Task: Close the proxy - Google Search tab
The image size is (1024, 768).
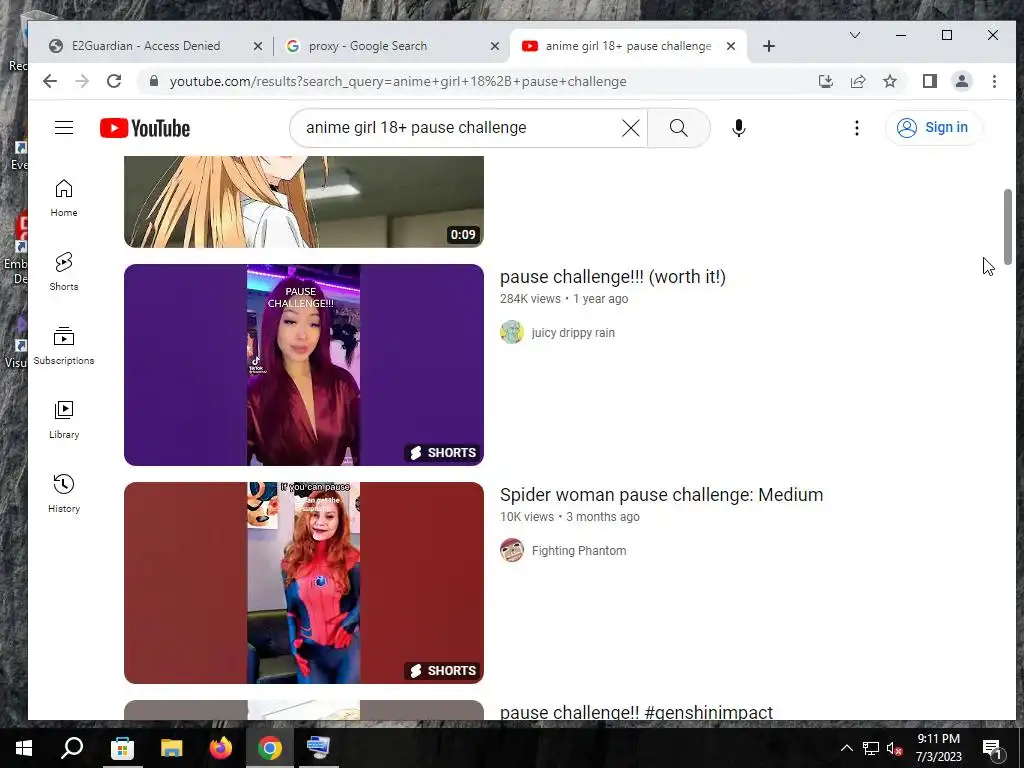Action: [x=495, y=46]
